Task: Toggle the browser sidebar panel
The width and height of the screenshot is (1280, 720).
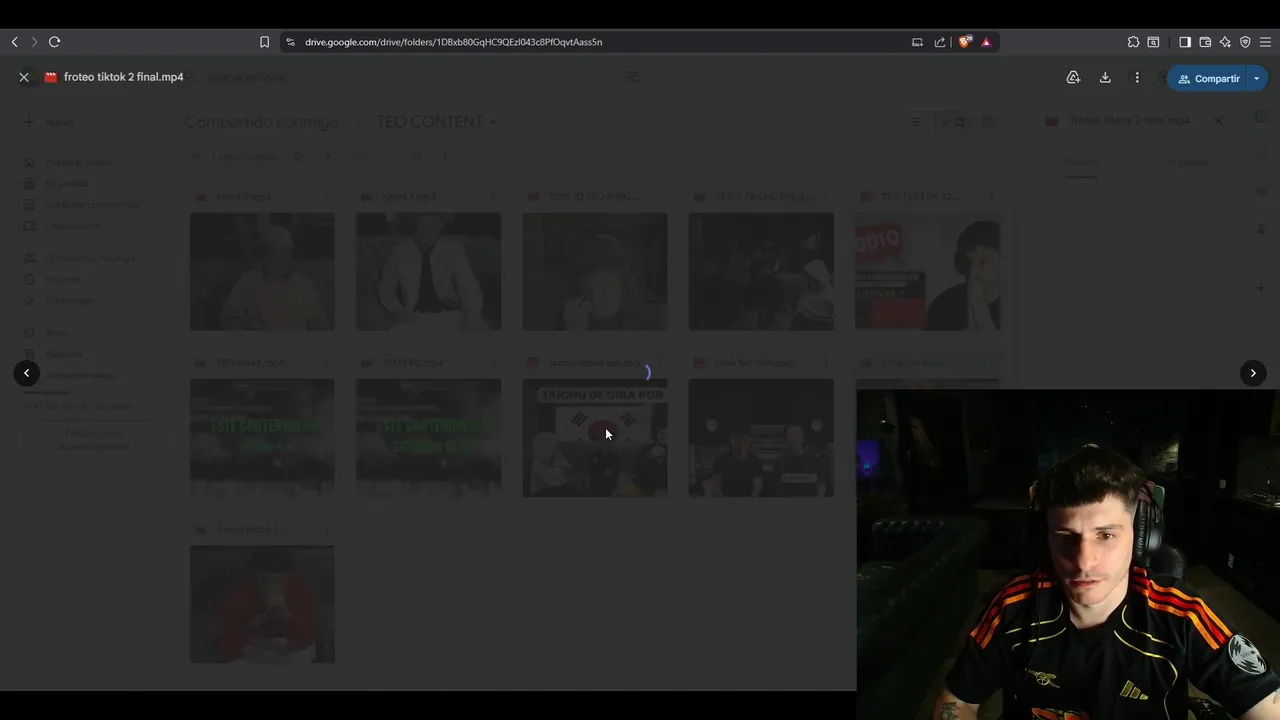Action: [1185, 42]
